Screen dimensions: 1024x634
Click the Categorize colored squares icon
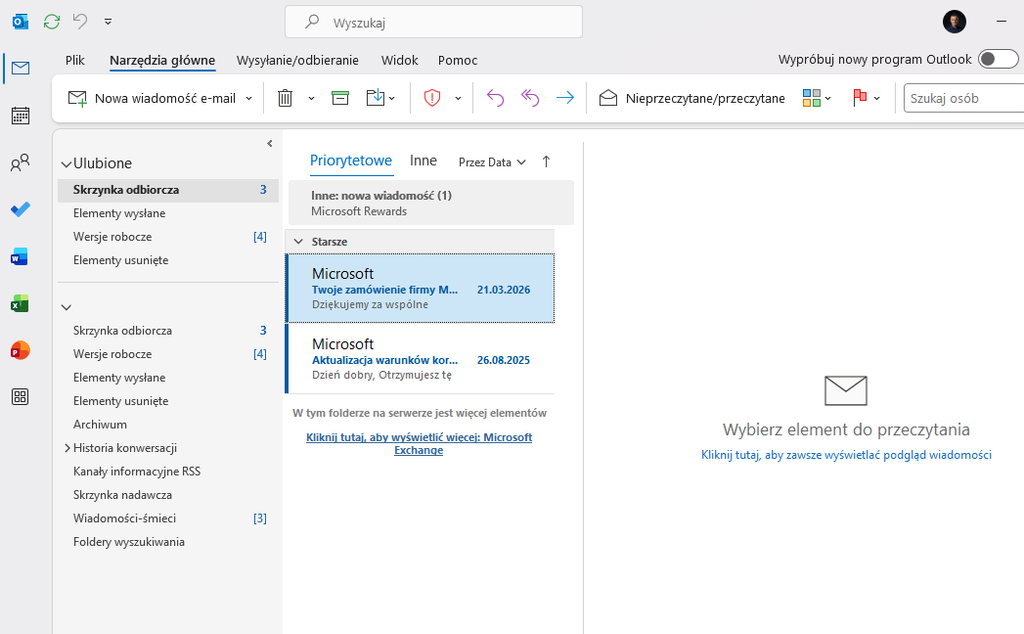click(811, 98)
